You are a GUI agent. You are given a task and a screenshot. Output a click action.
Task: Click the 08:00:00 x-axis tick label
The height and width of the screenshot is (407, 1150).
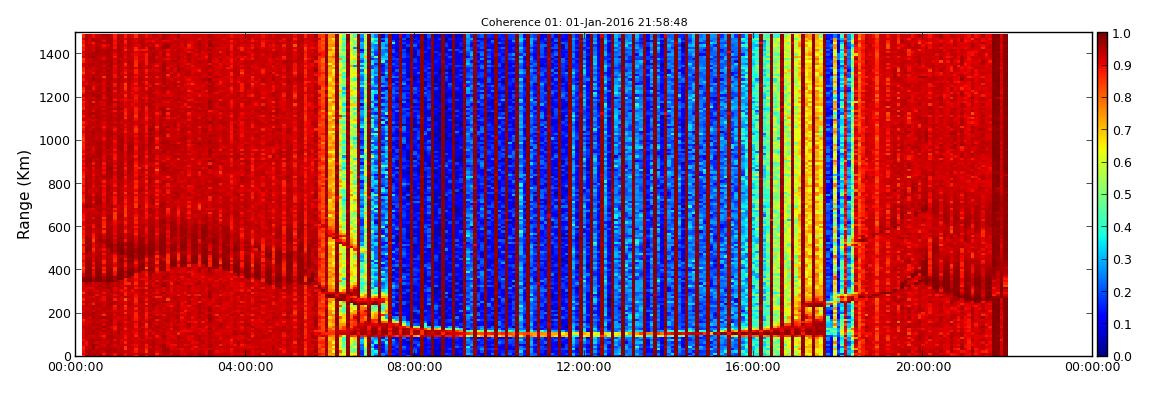coord(415,367)
